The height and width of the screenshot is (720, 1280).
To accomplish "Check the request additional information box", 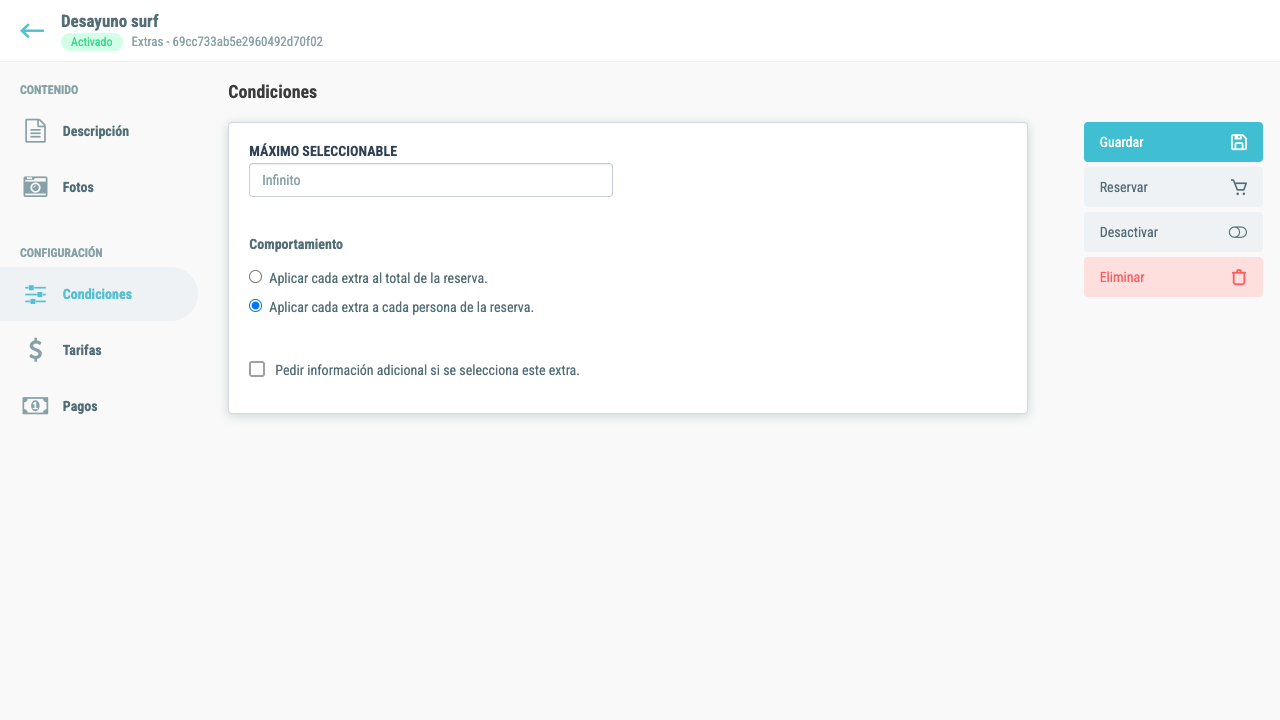I will [257, 369].
